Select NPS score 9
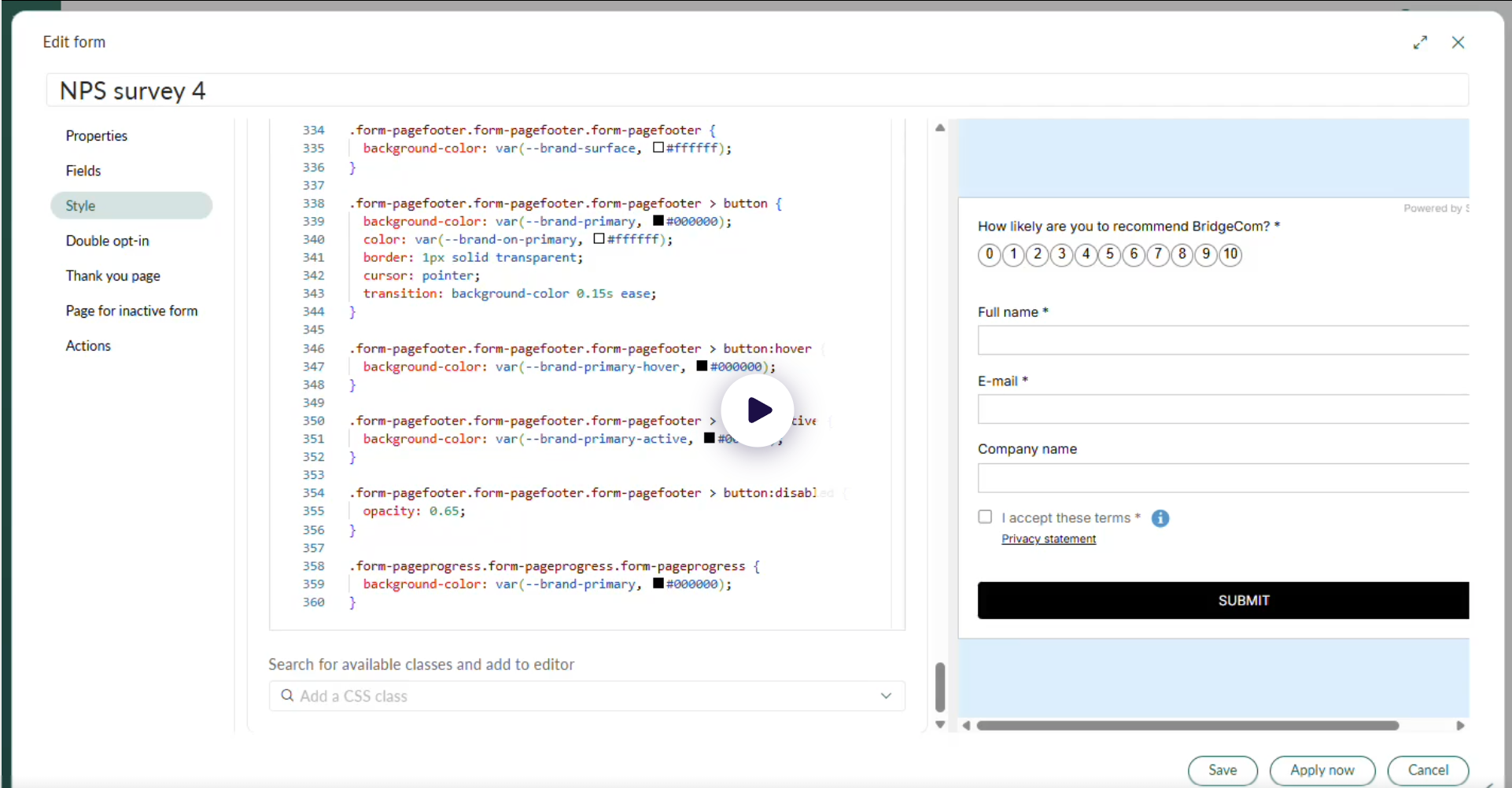The height and width of the screenshot is (788, 1512). (1206, 255)
